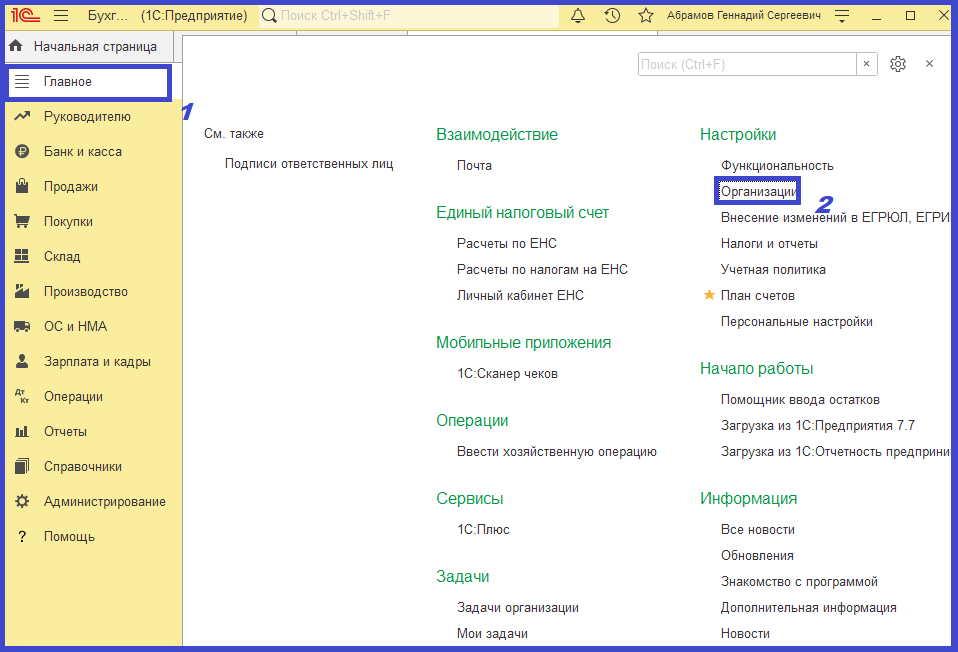Open Расчеты по ЕНС link
Viewport: 958px width, 652px height.
point(506,243)
